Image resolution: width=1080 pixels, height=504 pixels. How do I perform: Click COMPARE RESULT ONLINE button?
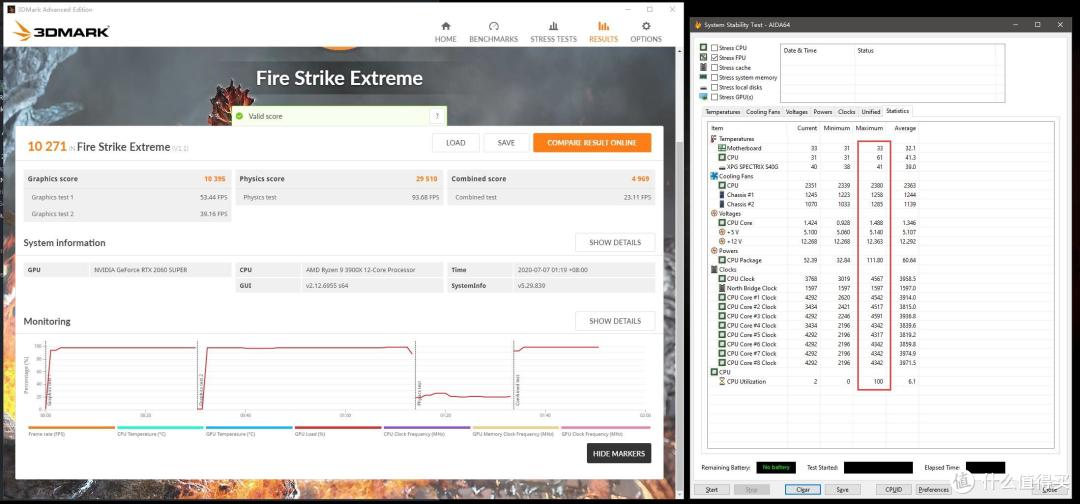pos(592,143)
